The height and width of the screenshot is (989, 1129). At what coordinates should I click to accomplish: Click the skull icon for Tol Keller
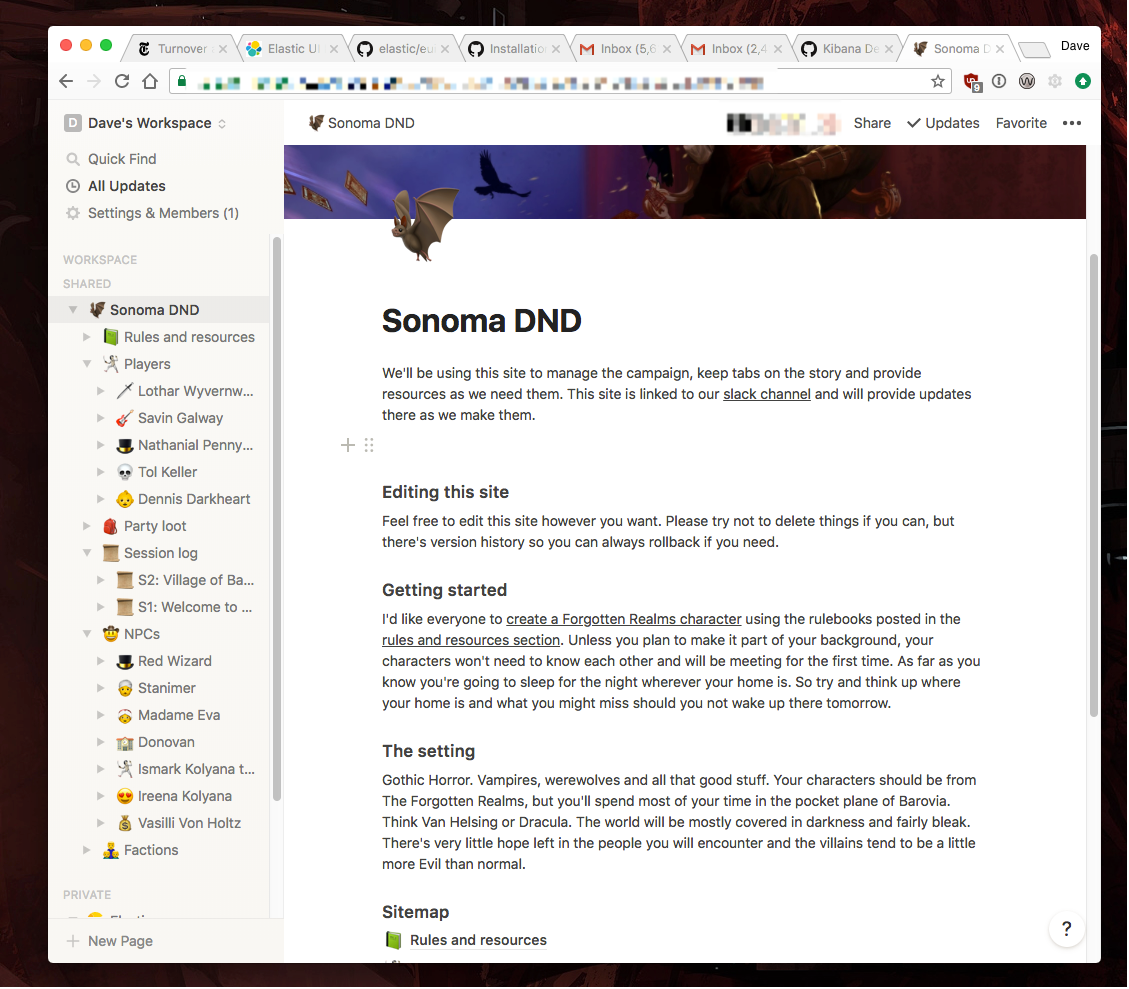[x=125, y=472]
